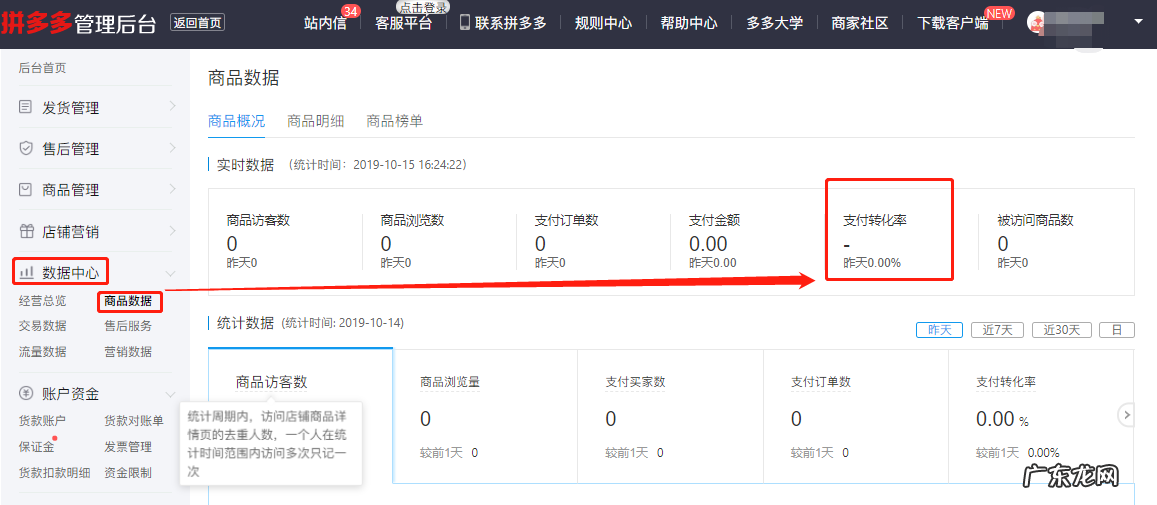Click the 数据中心 bar chart icon
This screenshot has height=505, width=1157.
tap(26, 273)
